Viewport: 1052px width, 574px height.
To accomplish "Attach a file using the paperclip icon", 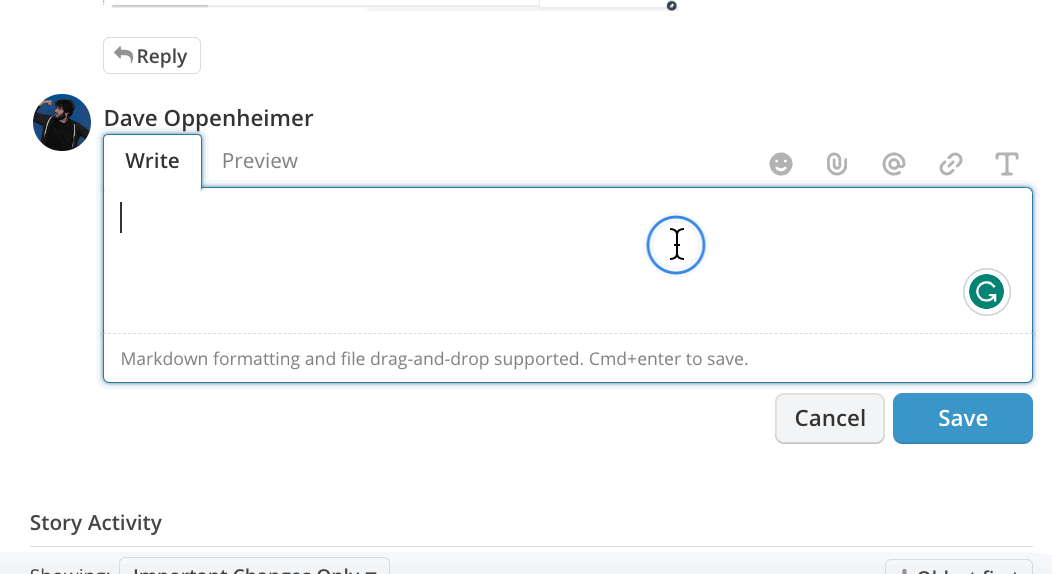I will pyautogui.click(x=837, y=164).
